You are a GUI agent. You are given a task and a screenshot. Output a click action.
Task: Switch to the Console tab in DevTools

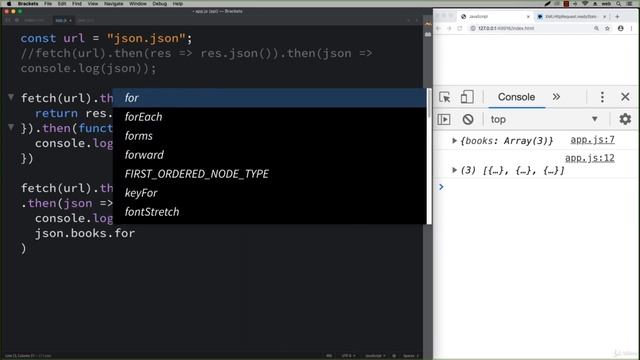516,97
